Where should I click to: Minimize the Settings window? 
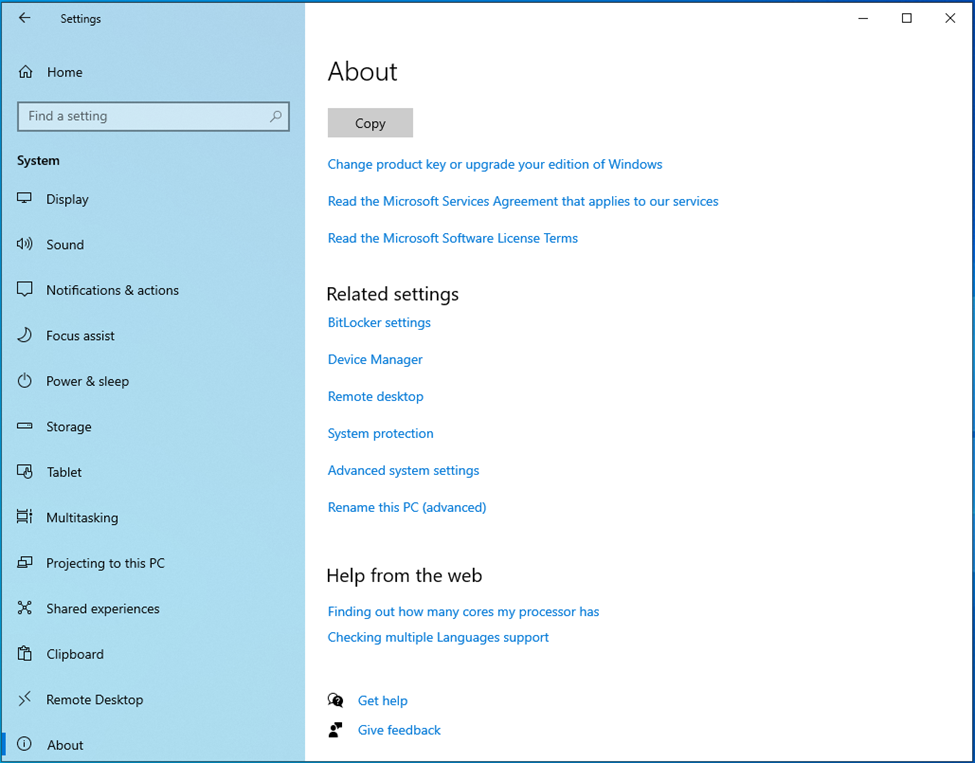(x=863, y=18)
